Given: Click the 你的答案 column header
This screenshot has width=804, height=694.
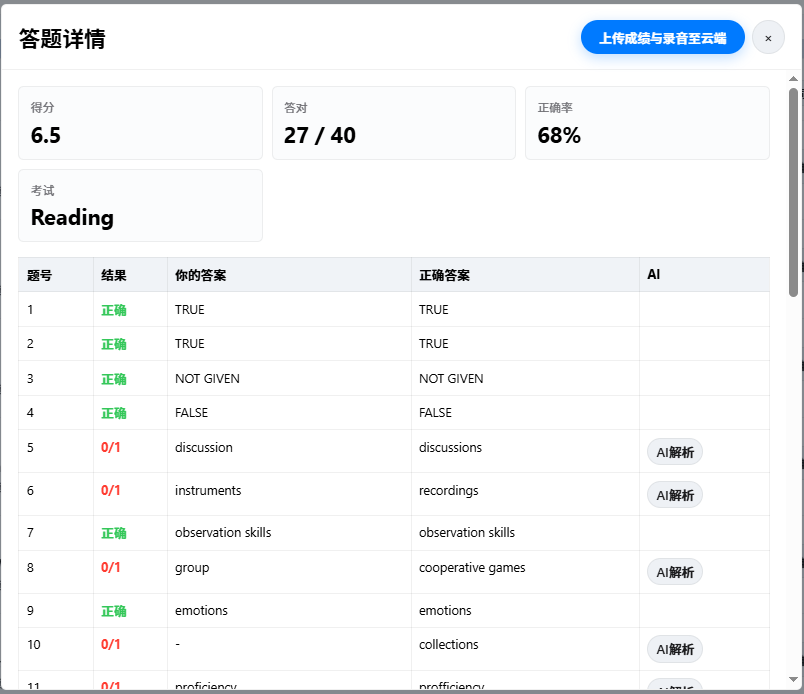Looking at the screenshot, I should 289,275.
